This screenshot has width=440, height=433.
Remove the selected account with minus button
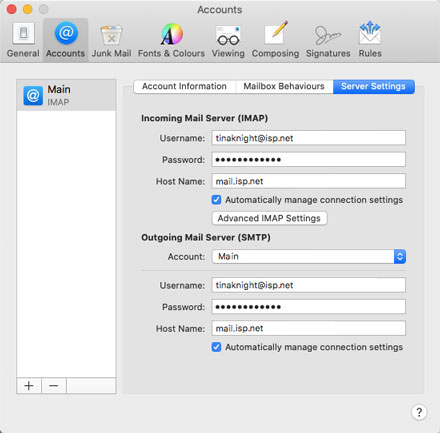[54, 386]
